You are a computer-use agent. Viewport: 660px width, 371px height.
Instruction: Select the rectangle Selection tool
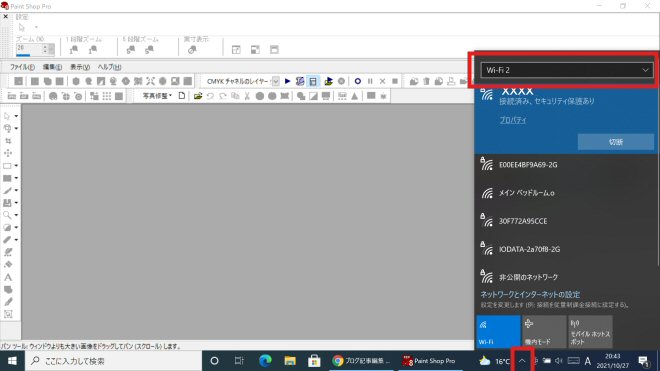pos(7,165)
